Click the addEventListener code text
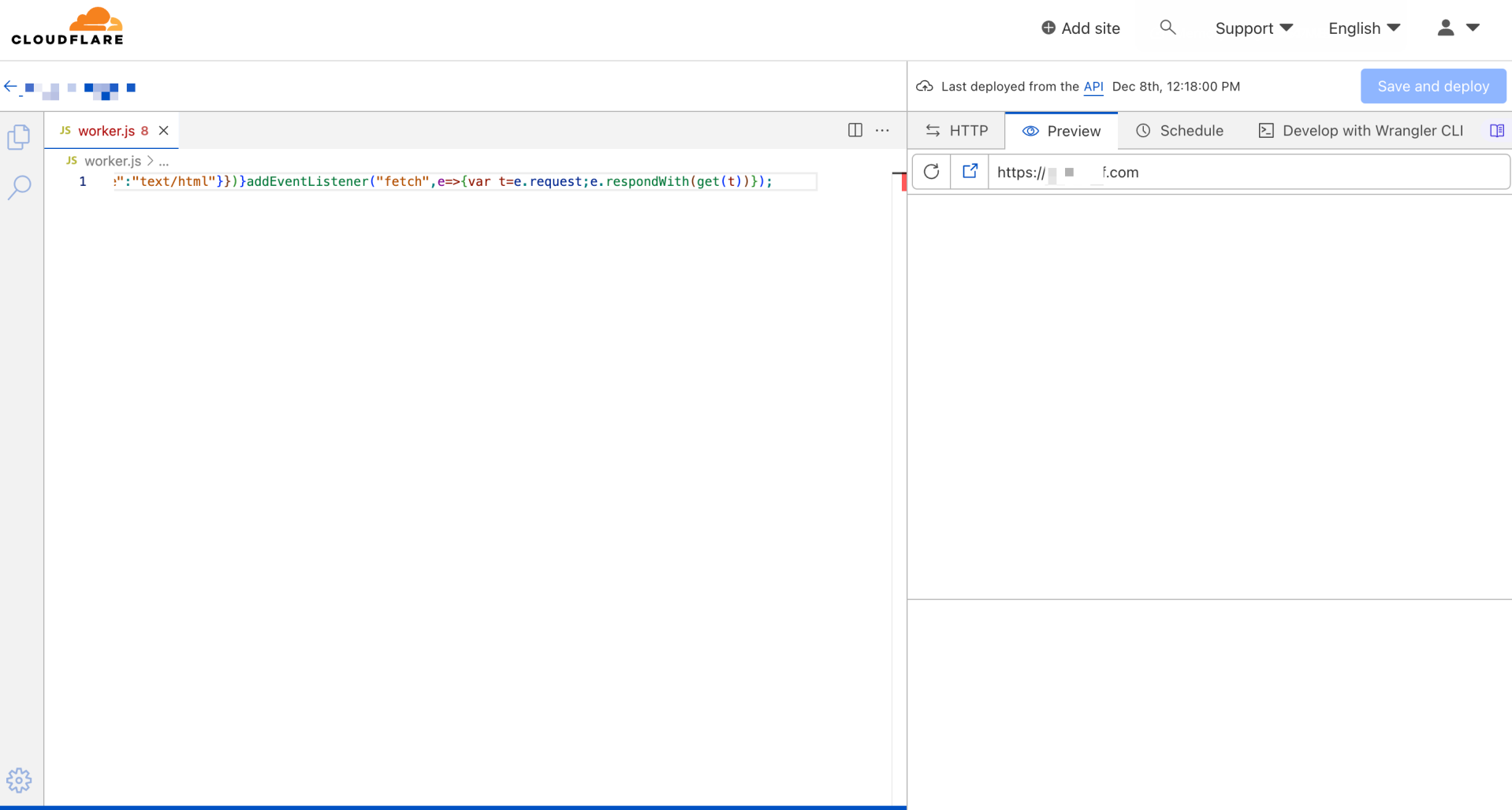The width and height of the screenshot is (1512, 810). (307, 181)
